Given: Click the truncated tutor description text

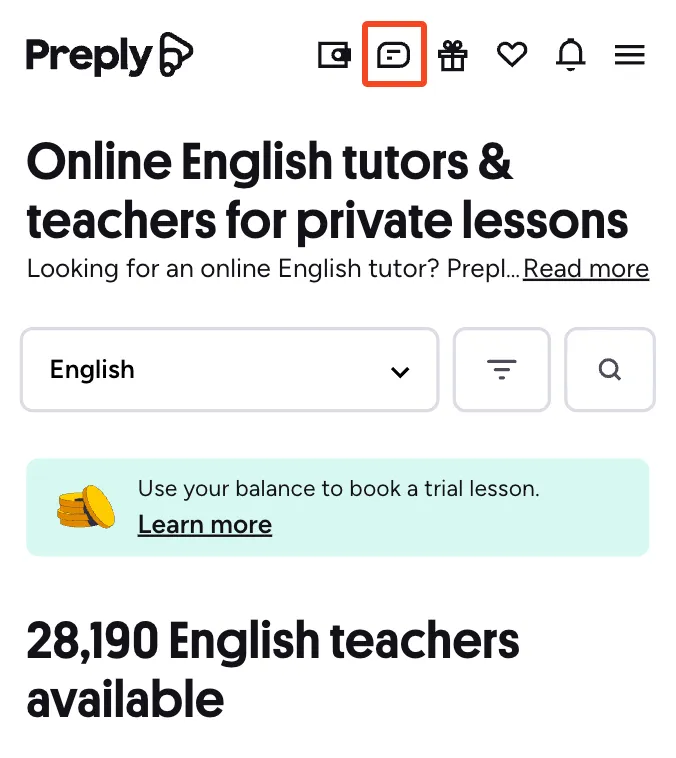Looking at the screenshot, I should [x=272, y=269].
